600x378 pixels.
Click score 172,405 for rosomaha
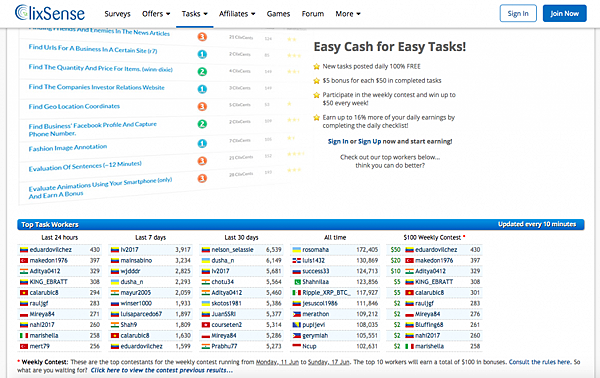pyautogui.click(x=367, y=250)
